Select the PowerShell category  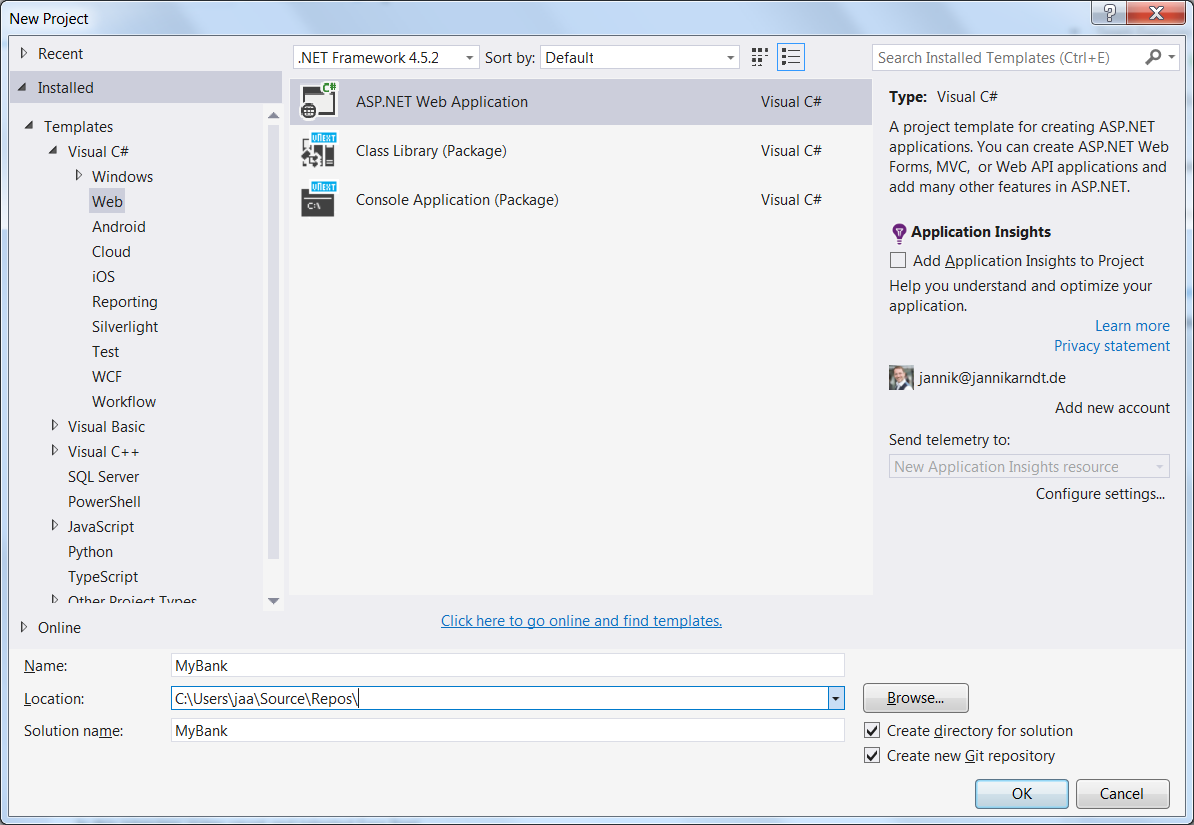click(104, 501)
